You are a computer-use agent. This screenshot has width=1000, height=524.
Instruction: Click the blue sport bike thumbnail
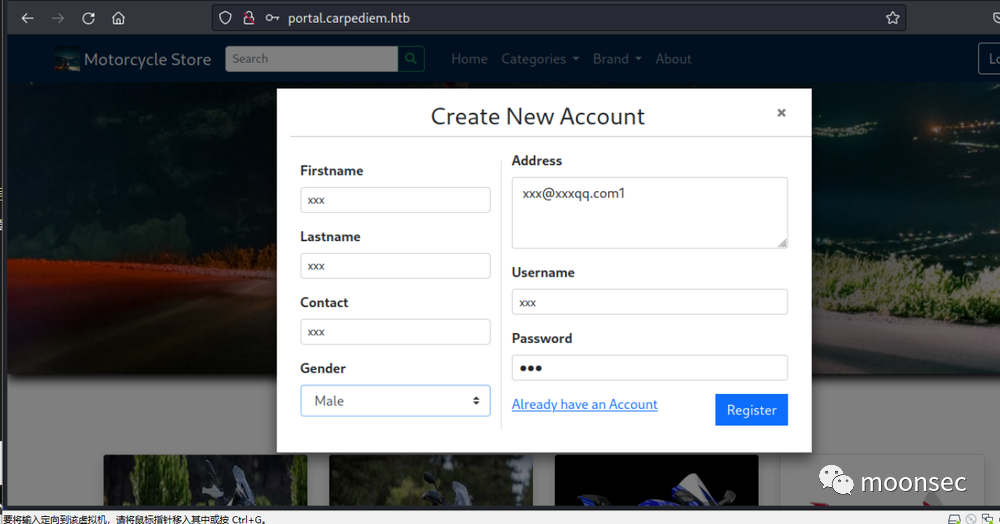657,481
